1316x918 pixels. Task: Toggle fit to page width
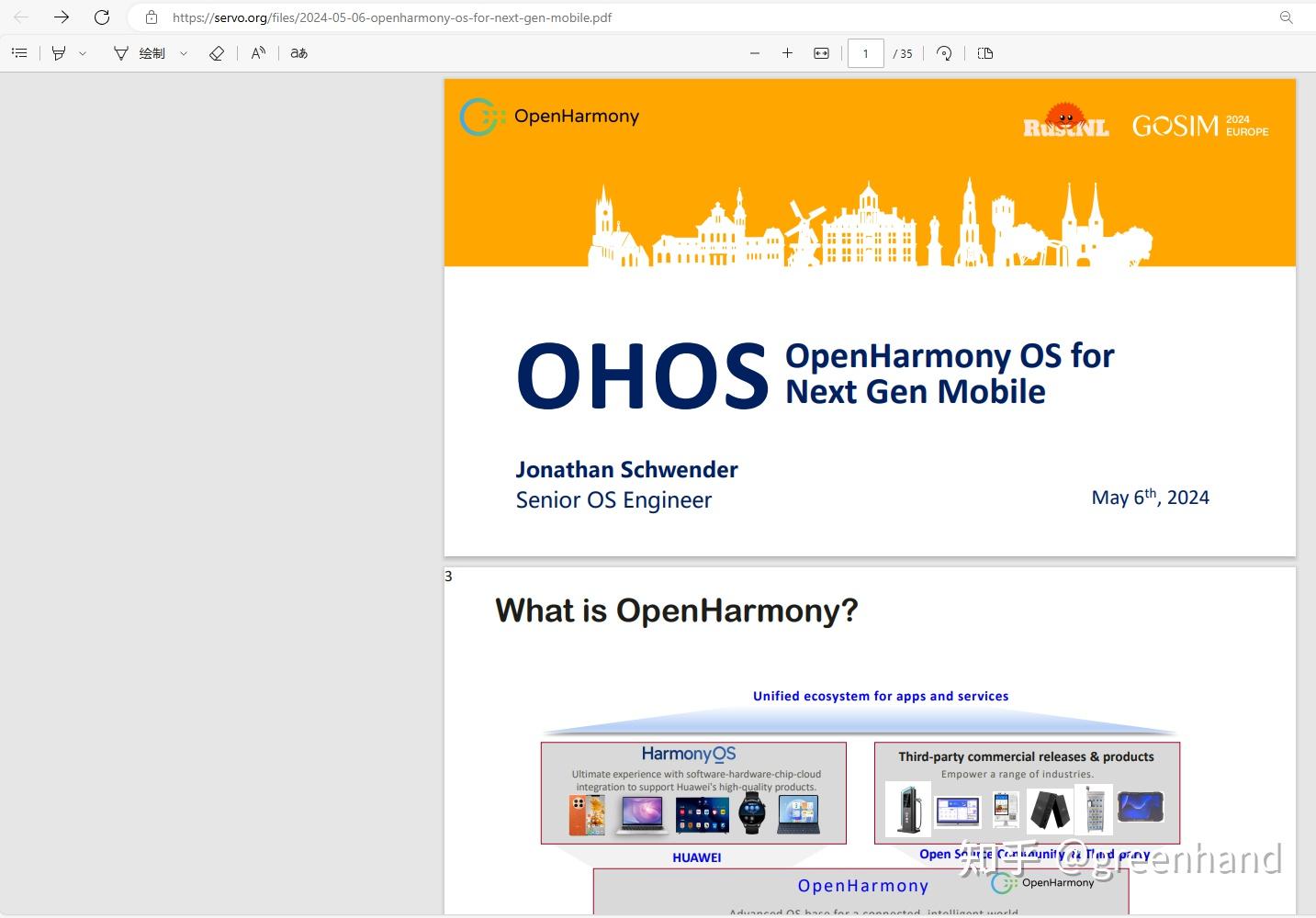coord(821,52)
